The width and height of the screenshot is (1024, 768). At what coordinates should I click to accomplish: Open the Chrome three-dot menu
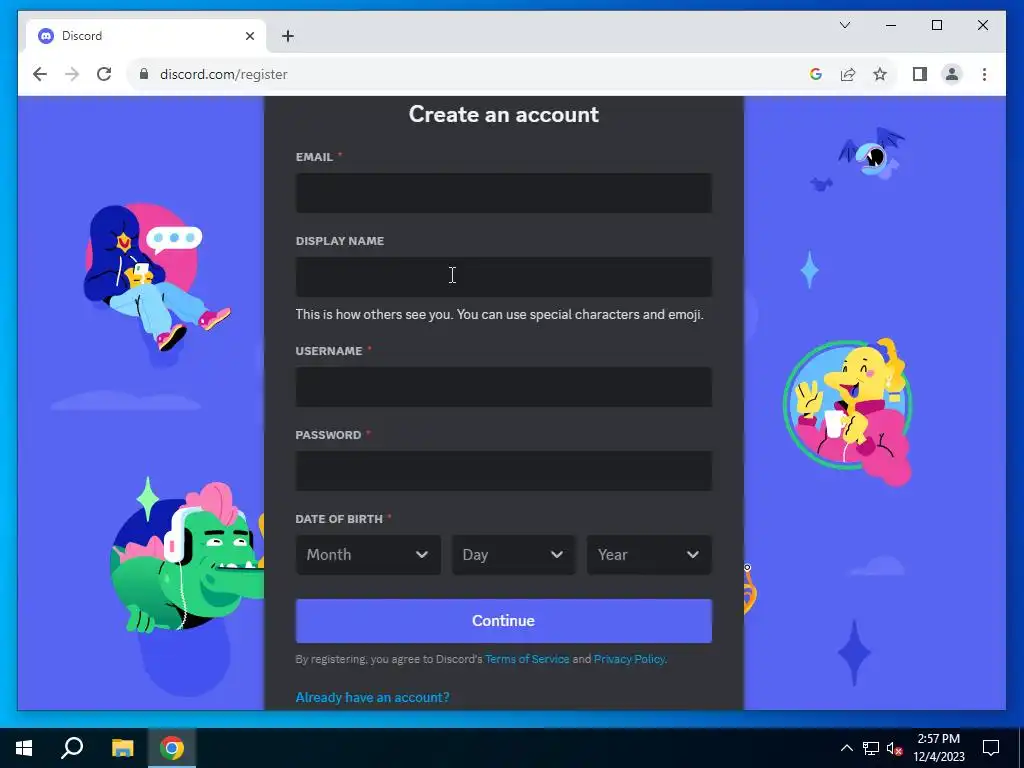984,74
